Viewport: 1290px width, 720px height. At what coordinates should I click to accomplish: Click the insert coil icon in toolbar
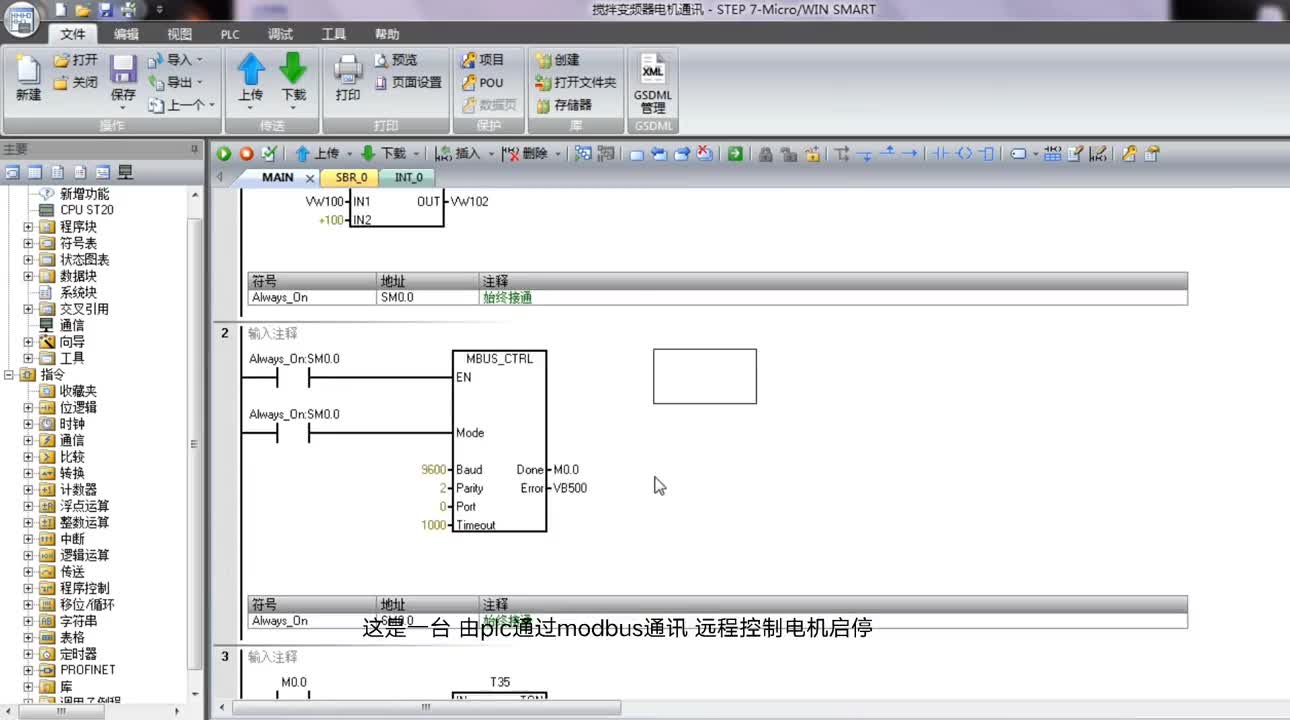(964, 154)
